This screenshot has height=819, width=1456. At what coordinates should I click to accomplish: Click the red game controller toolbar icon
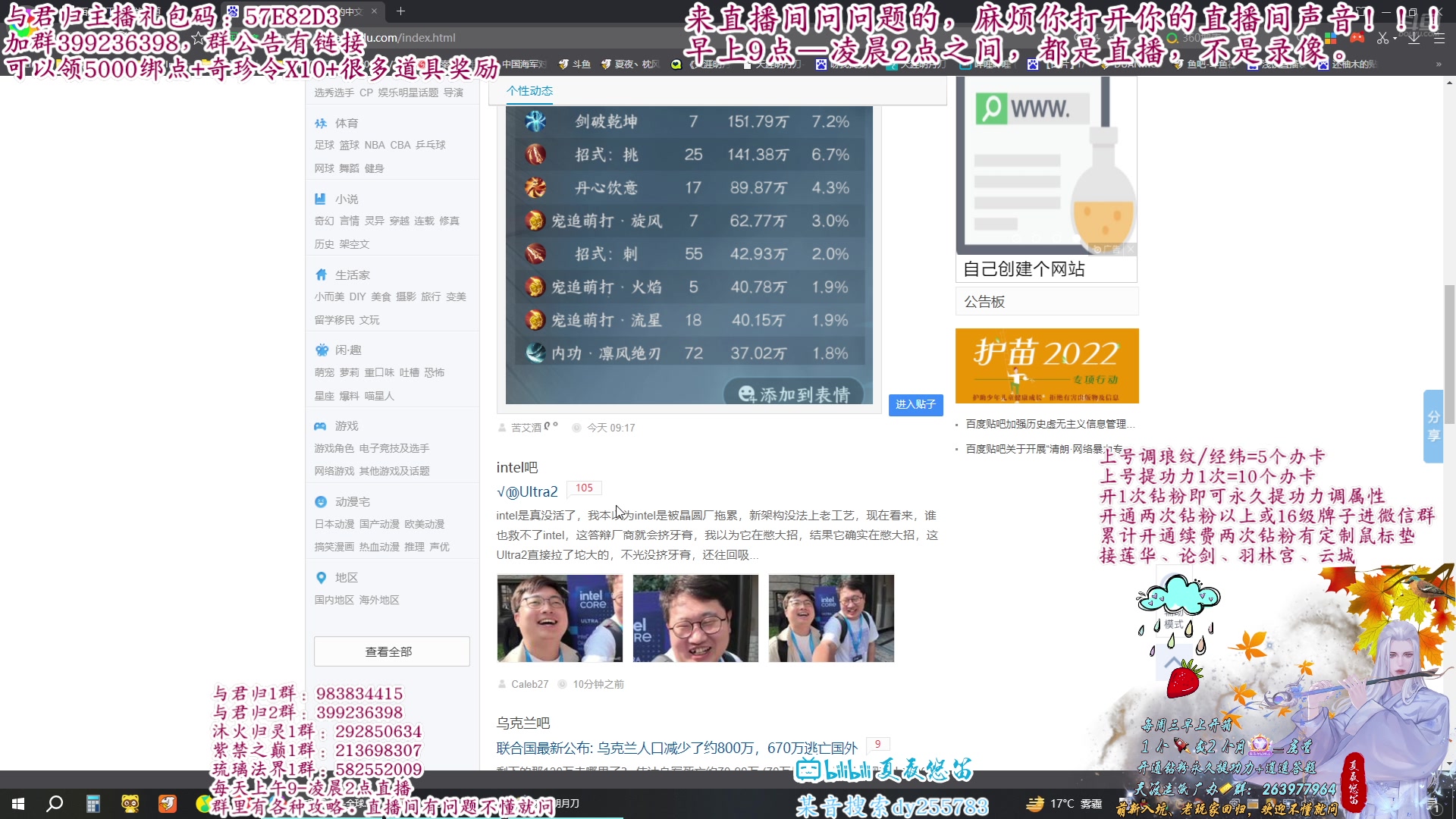pyautogui.click(x=1357, y=37)
